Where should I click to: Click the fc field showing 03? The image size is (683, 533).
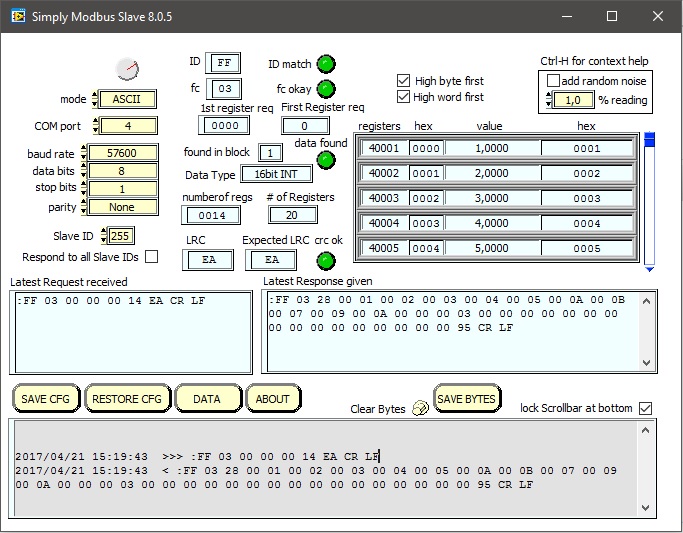[x=224, y=88]
